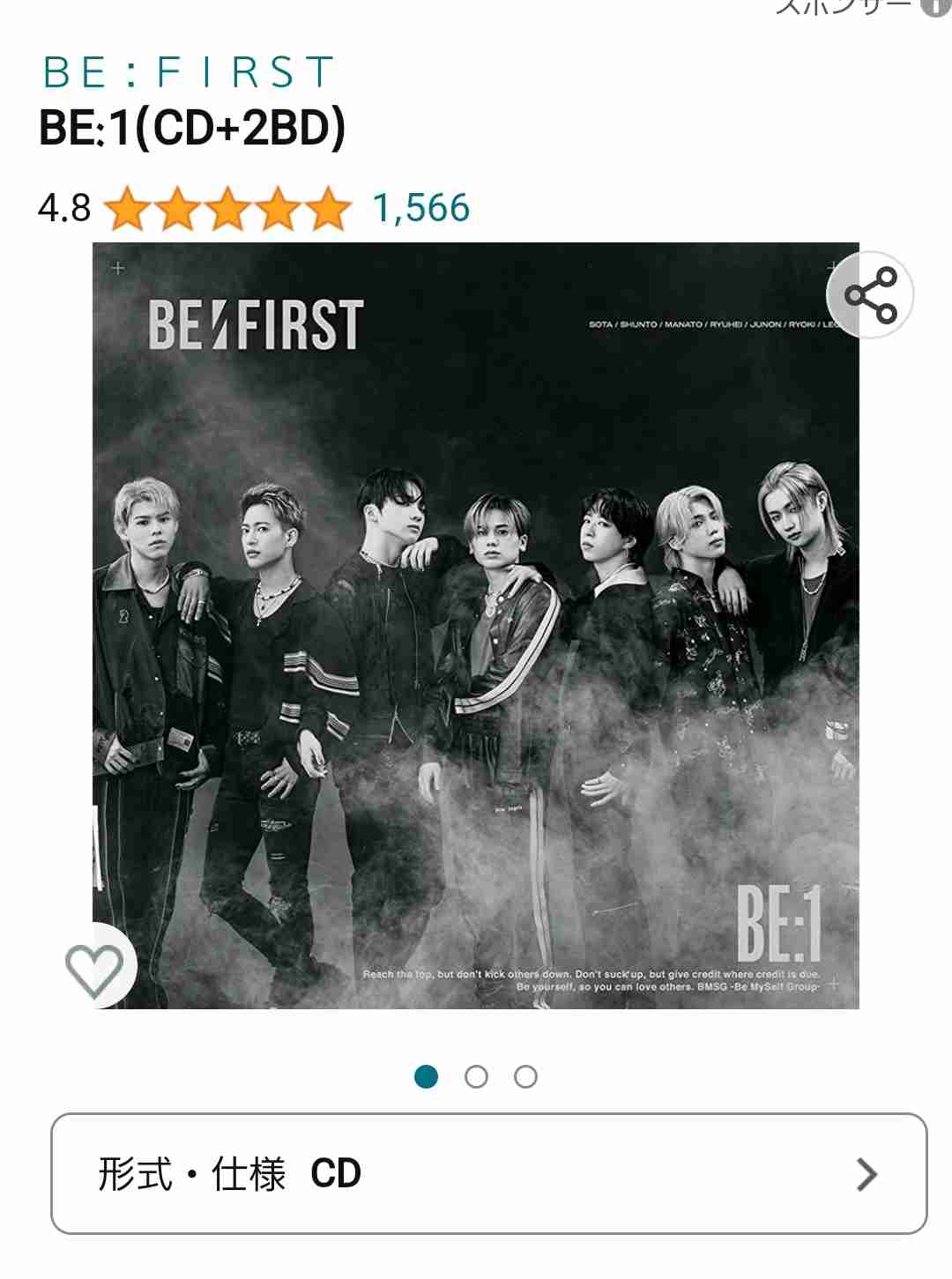The image size is (952, 1279).
Task: Click the BE:1 title on album cover
Action: coord(779,923)
